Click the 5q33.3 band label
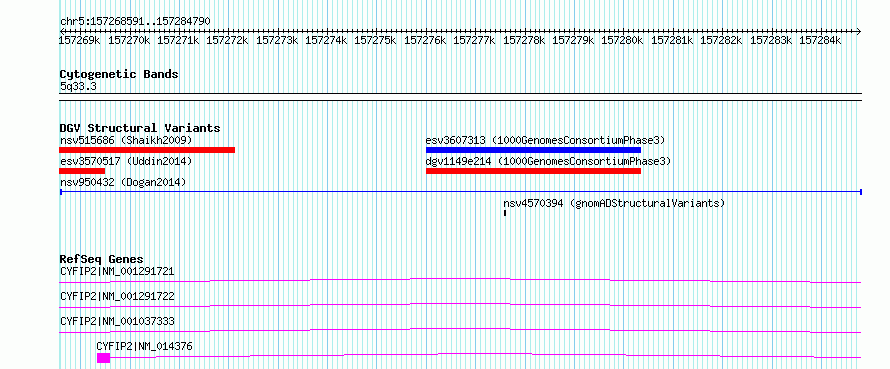The width and height of the screenshot is (890, 369). 78,86
